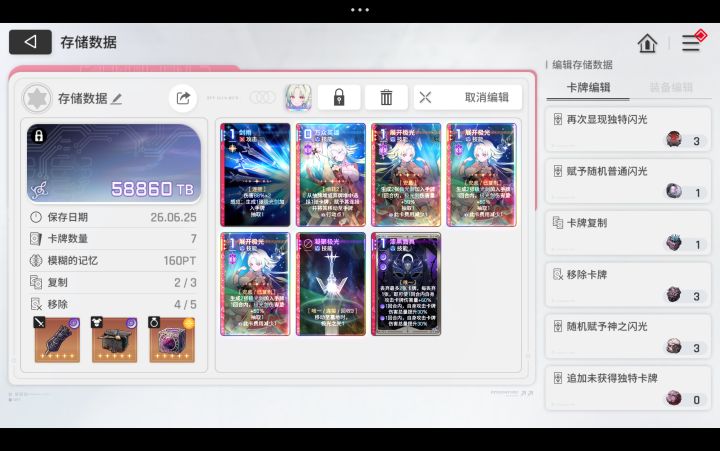Click the 万众英雄 skill card

[331, 175]
